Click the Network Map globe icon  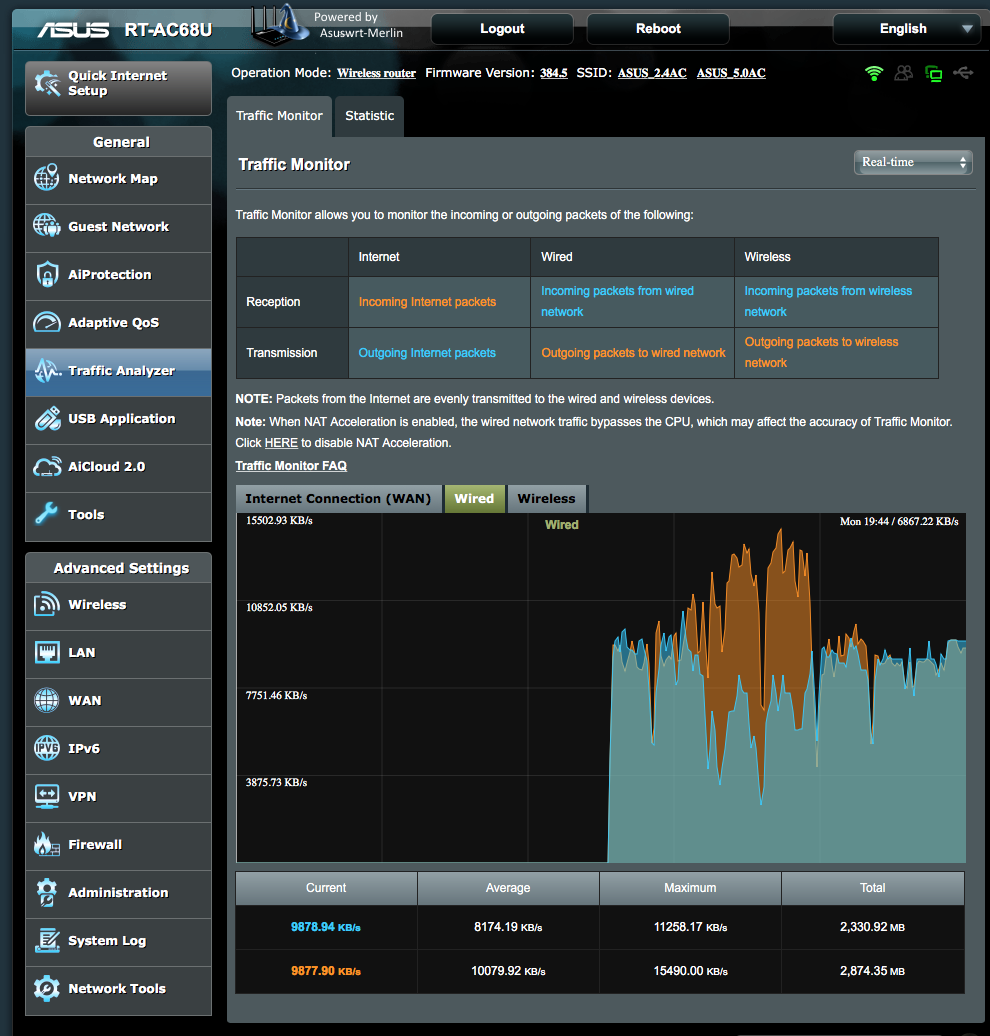pyautogui.click(x=47, y=179)
